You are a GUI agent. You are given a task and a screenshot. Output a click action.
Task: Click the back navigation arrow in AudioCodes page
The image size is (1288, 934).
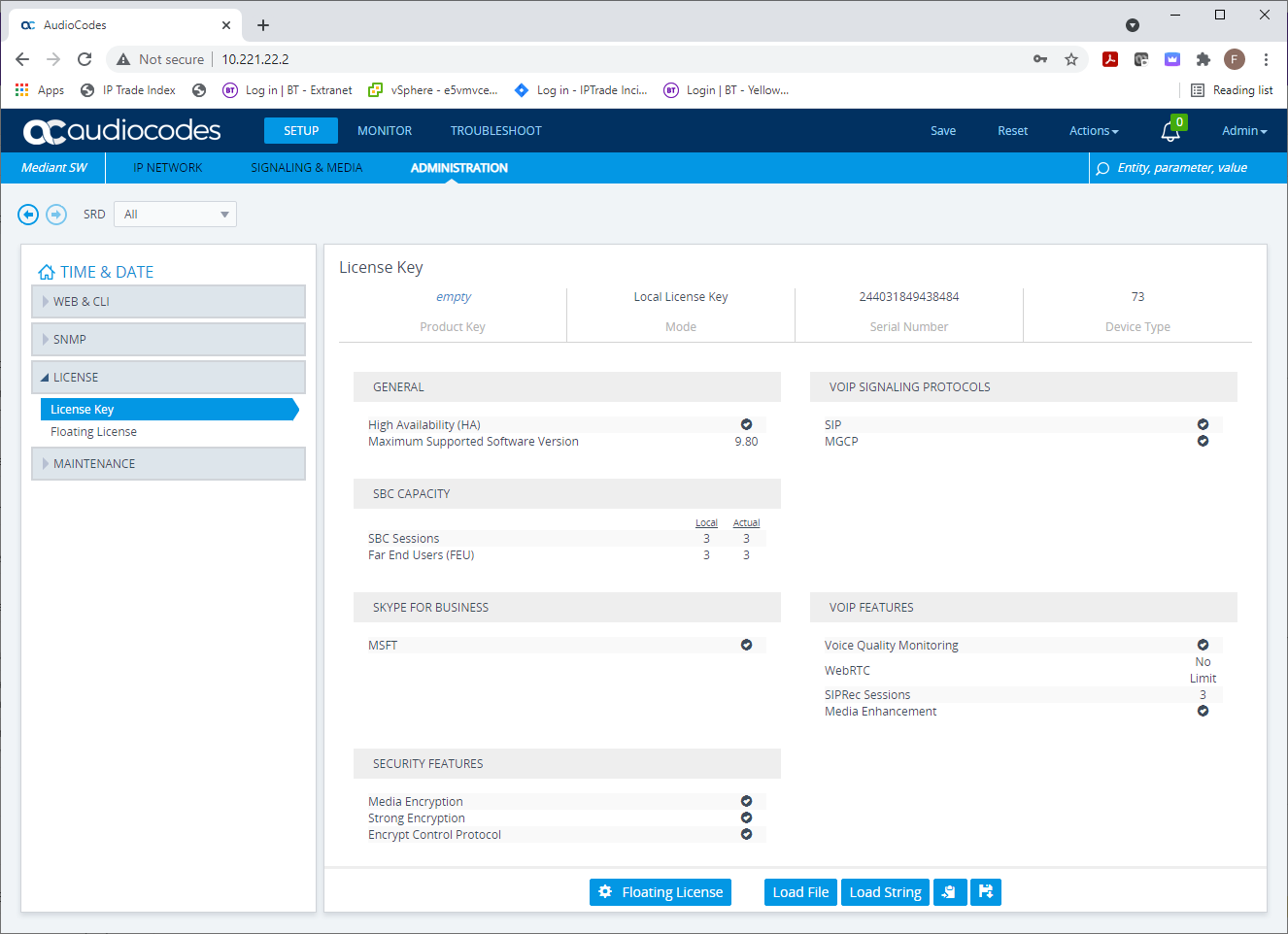28,215
